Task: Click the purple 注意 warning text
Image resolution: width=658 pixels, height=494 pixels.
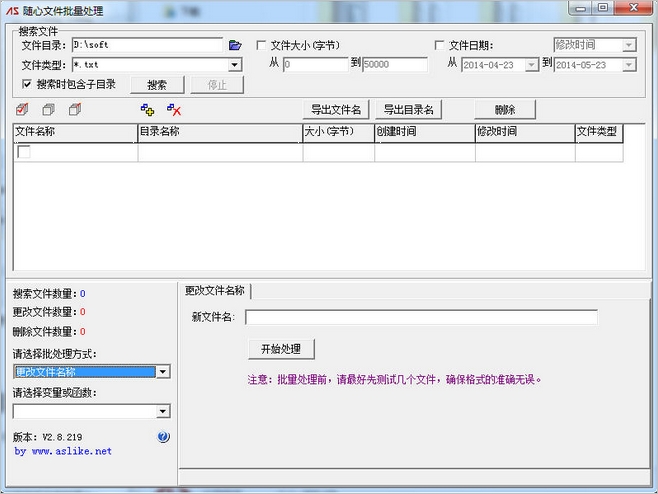Action: [x=394, y=379]
